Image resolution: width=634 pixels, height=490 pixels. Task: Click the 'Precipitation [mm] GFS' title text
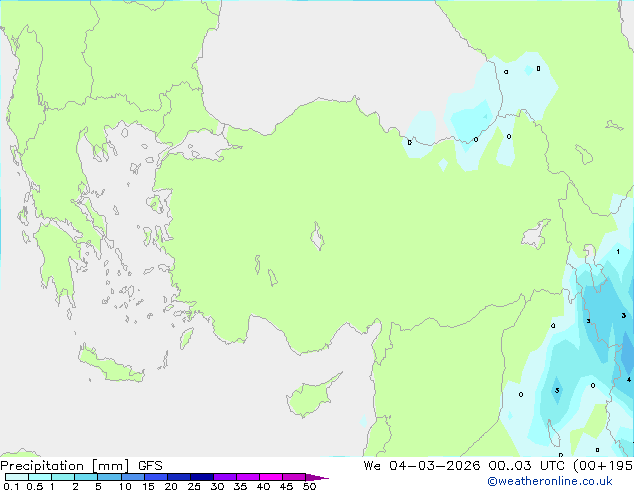pyautogui.click(x=81, y=466)
